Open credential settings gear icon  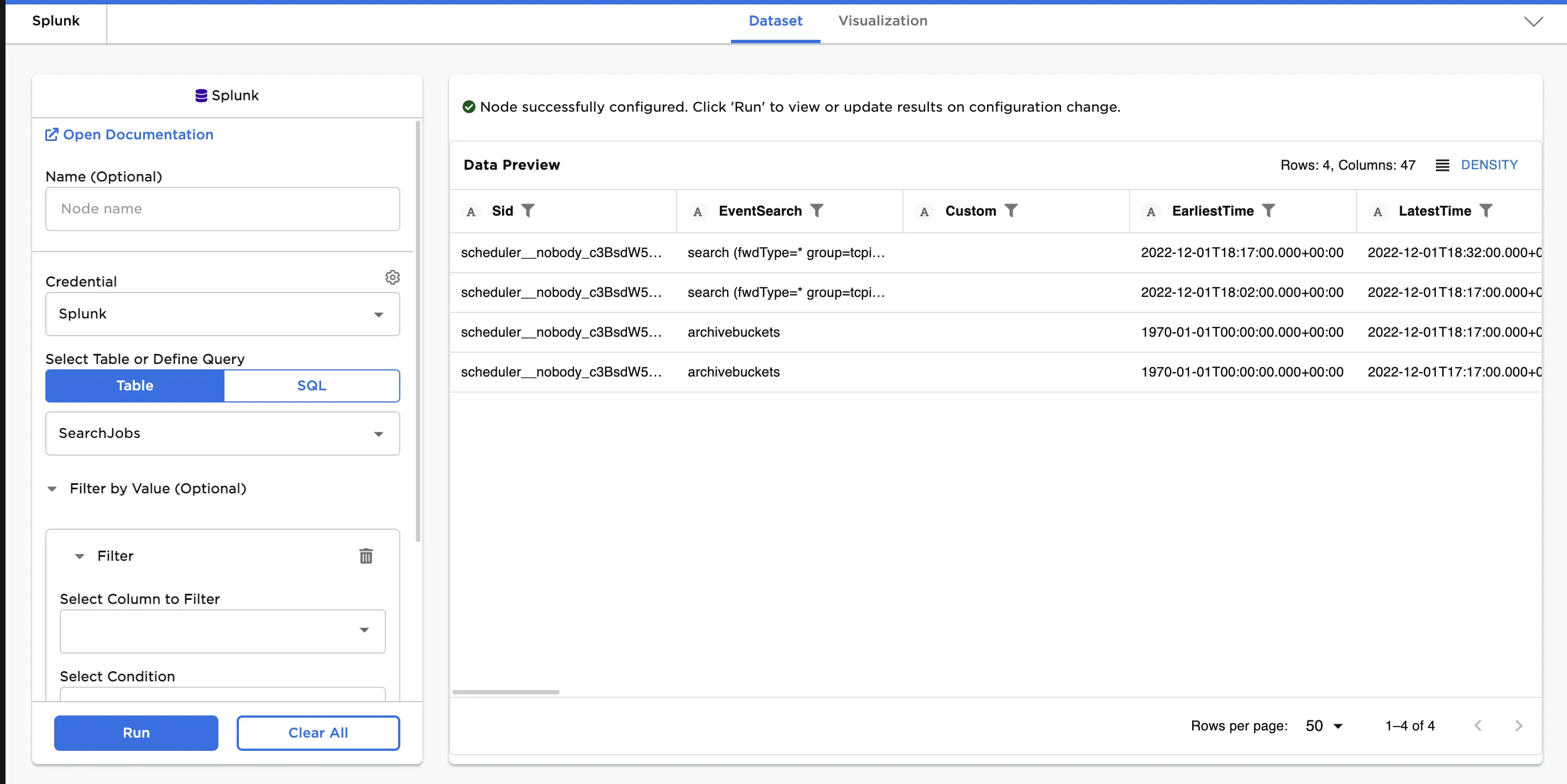(393, 278)
